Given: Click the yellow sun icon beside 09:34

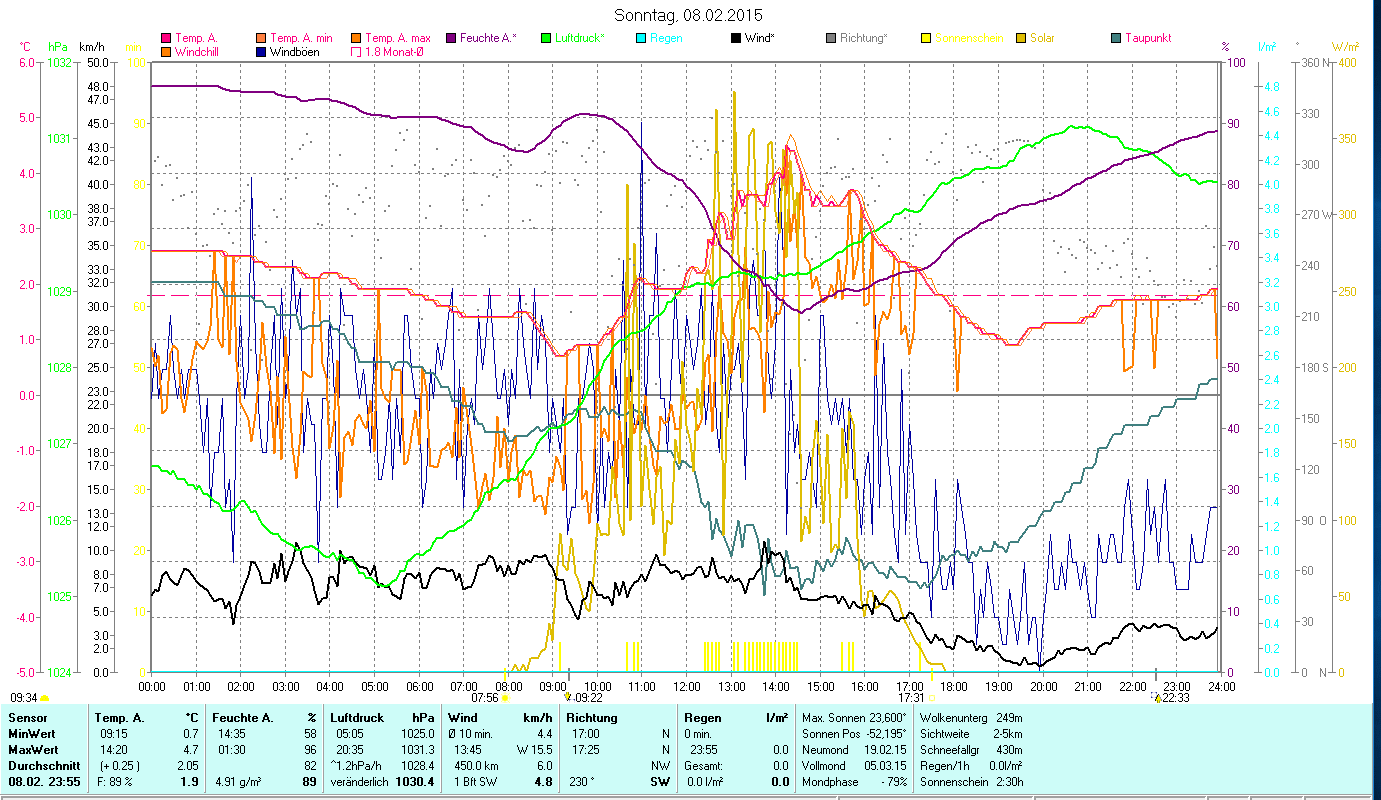Looking at the screenshot, I should pos(44,698).
